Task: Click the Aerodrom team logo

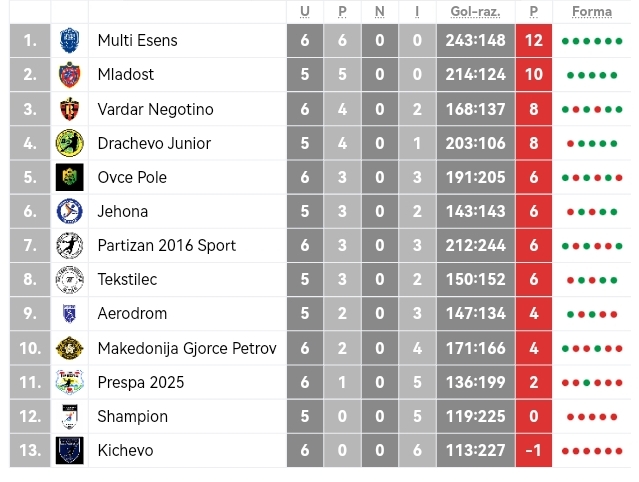Action: tap(69, 313)
